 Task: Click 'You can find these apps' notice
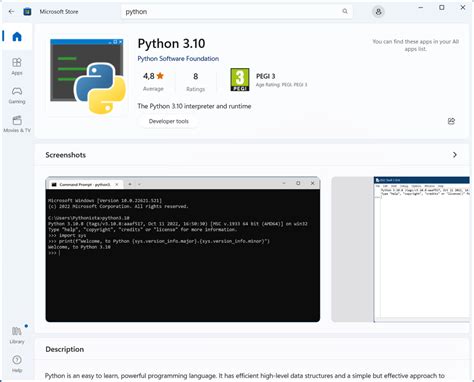pos(415,45)
